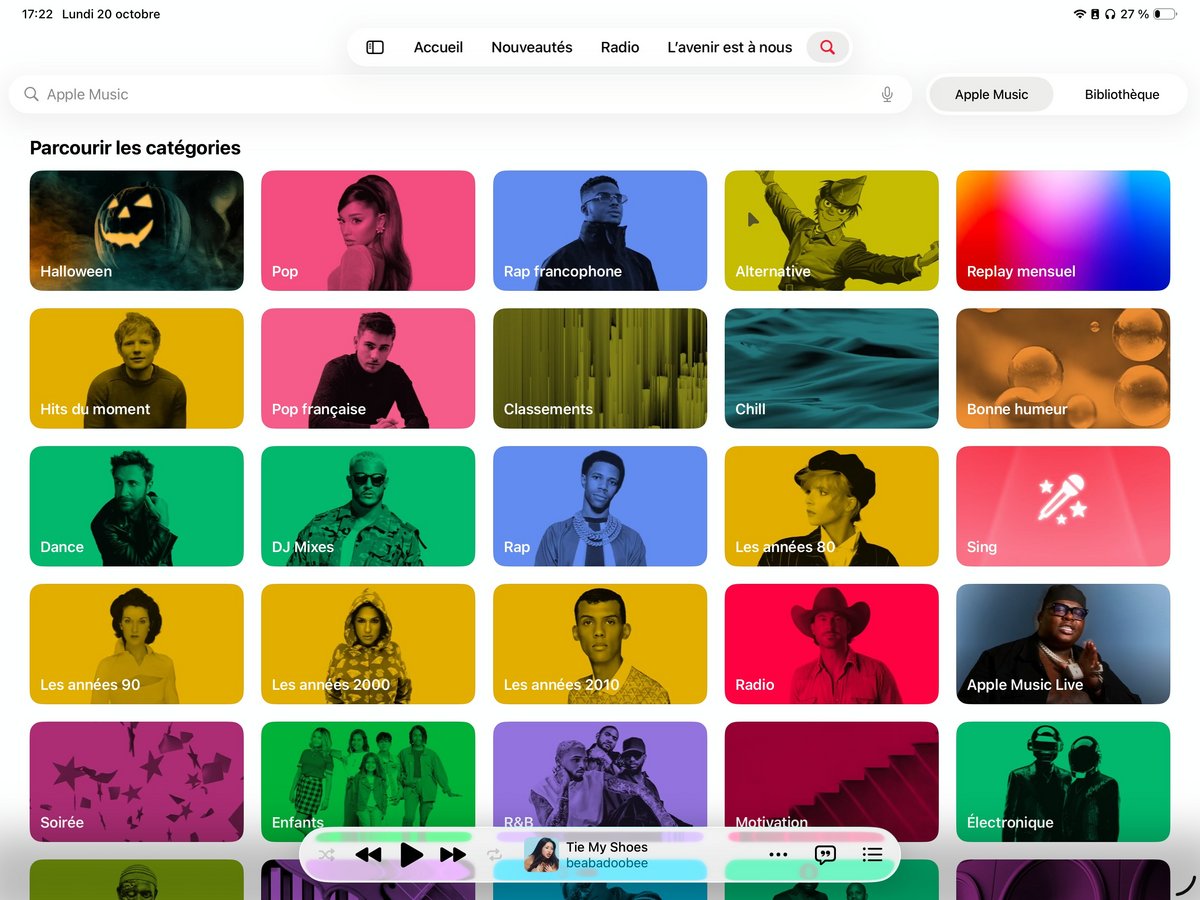
Task: Toggle shuffle in the mini player
Action: tap(327, 855)
